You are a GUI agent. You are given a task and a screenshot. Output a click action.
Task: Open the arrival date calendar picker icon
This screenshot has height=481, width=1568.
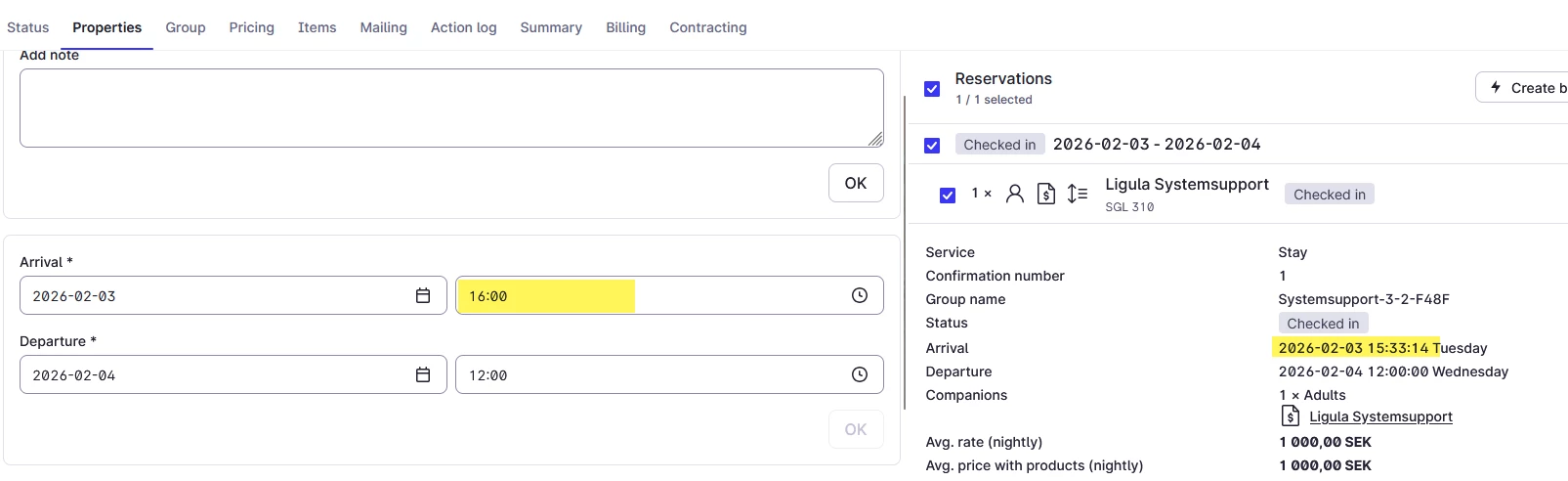(x=423, y=295)
